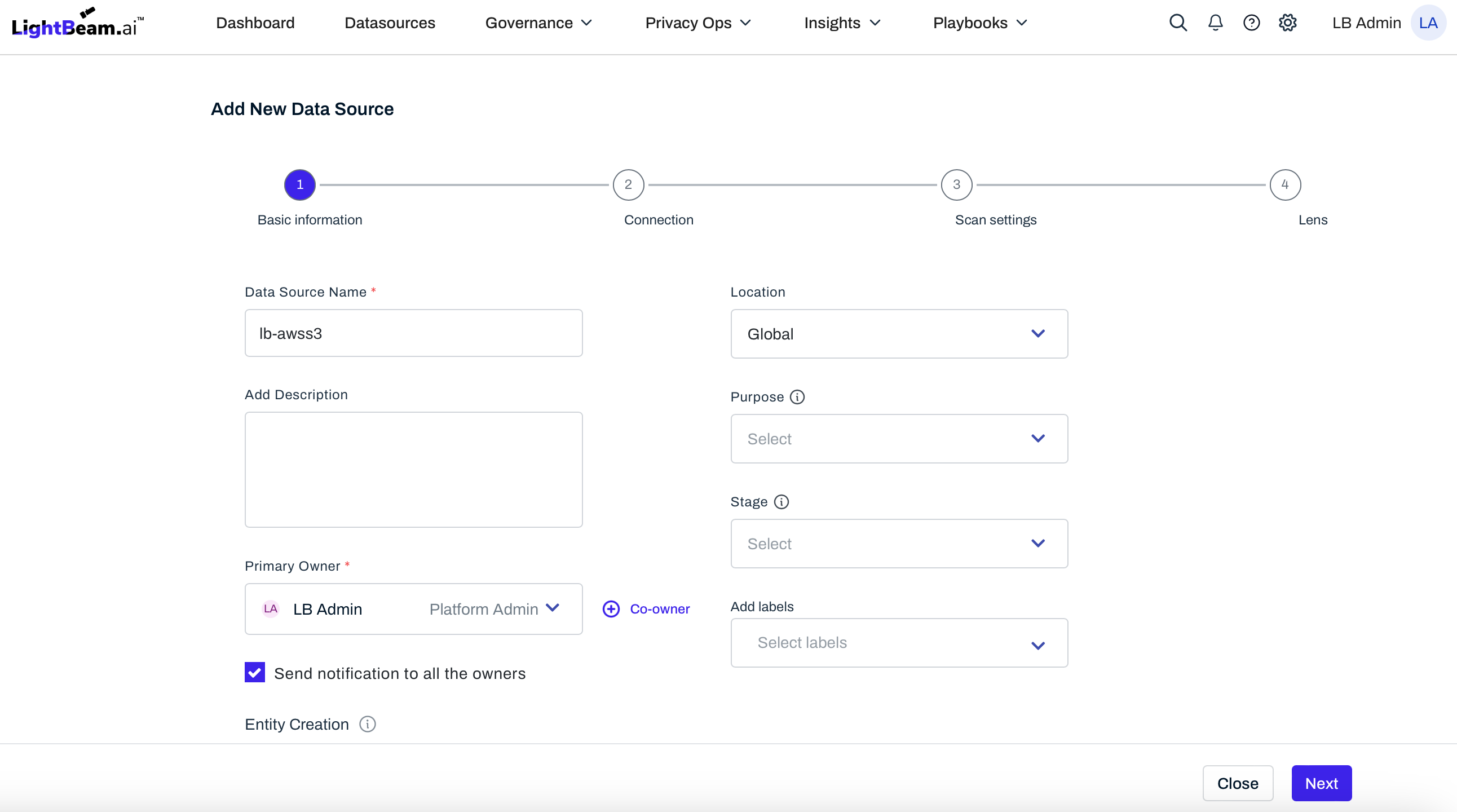Open the Location dropdown showing Global
This screenshot has width=1457, height=812.
click(x=899, y=334)
